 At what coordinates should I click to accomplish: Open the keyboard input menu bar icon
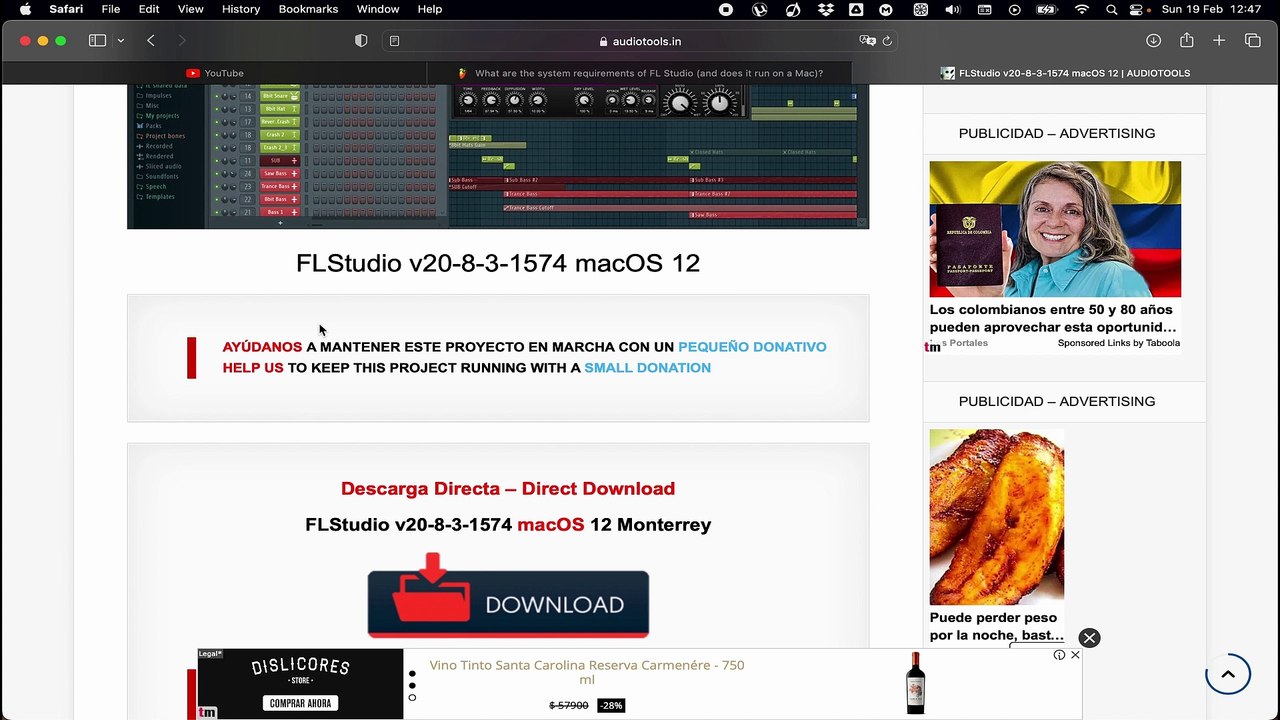[x=984, y=9]
